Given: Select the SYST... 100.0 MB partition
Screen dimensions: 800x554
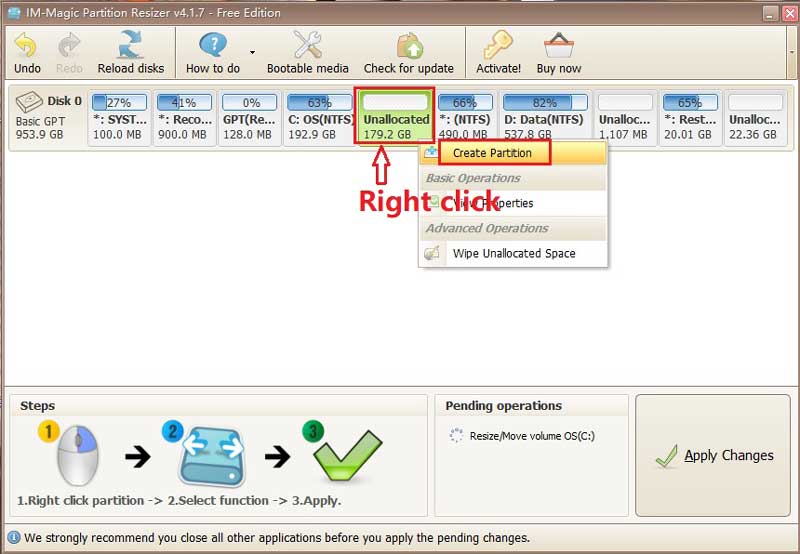Looking at the screenshot, I should pyautogui.click(x=119, y=117).
